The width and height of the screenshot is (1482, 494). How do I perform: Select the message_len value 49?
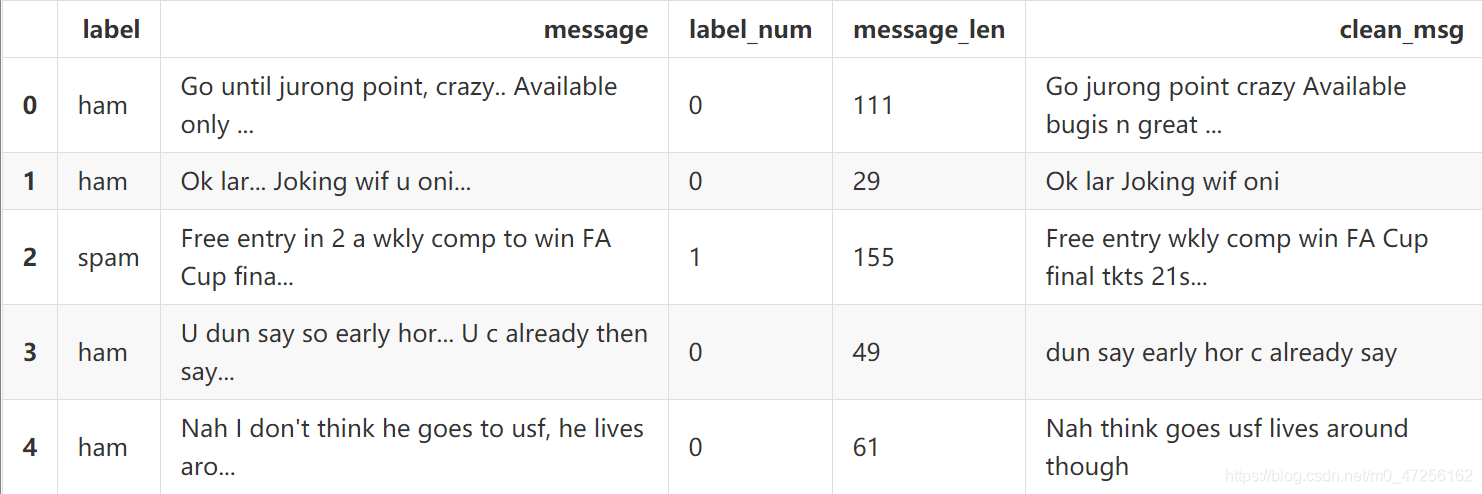(866, 352)
